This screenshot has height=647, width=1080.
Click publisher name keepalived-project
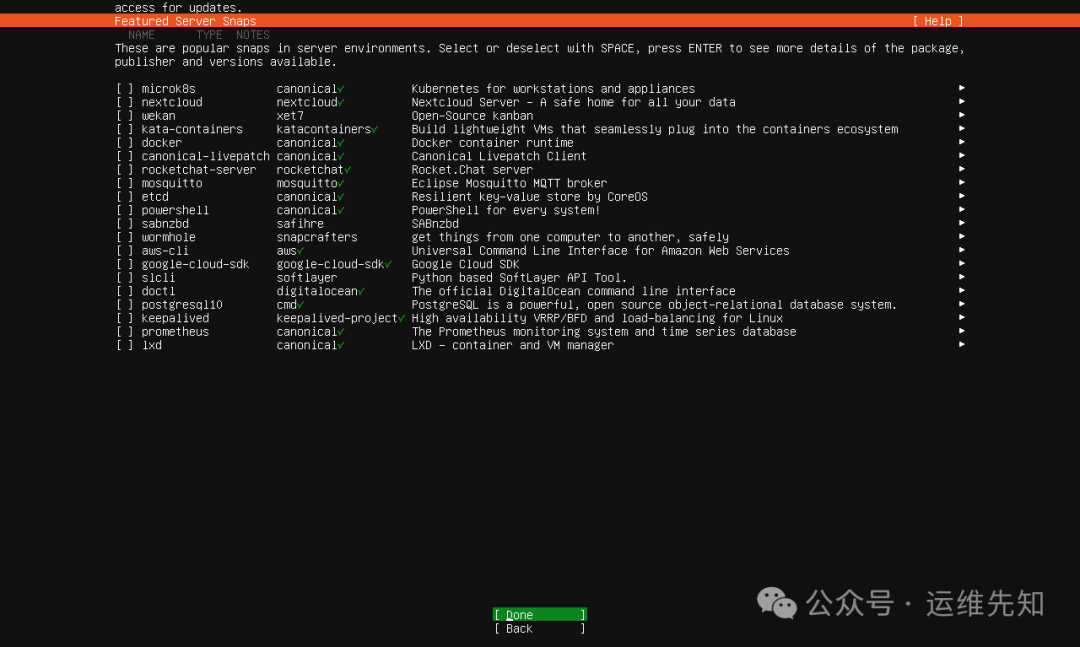point(337,318)
